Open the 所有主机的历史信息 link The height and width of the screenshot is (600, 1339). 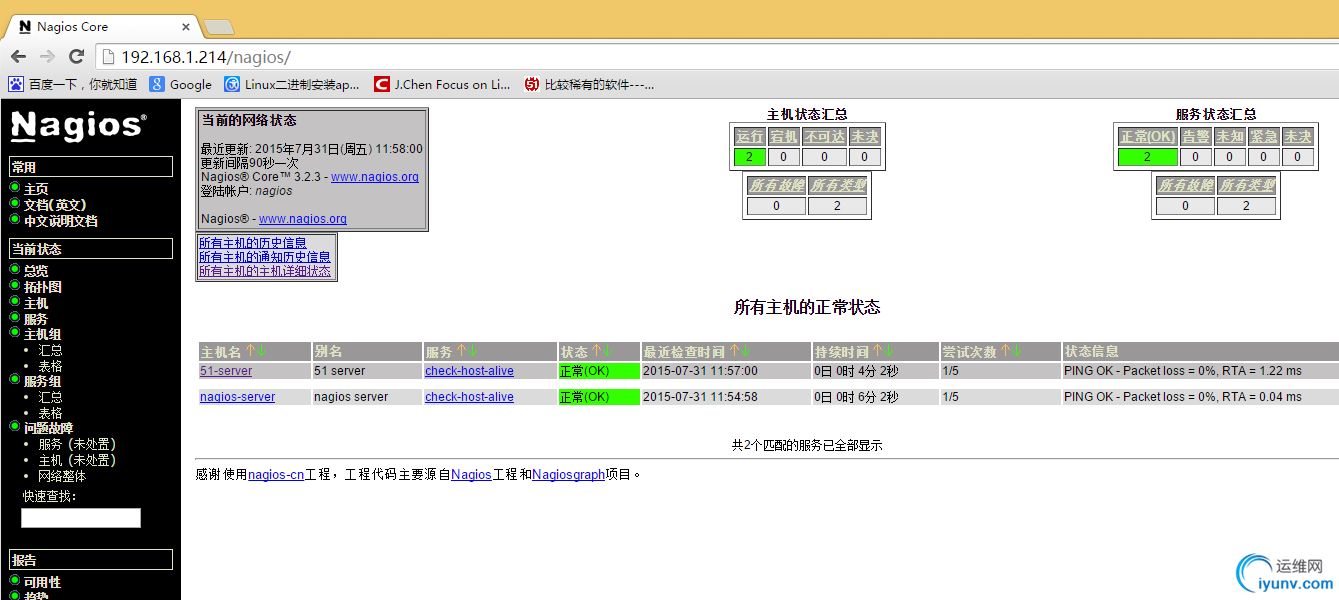pos(253,243)
